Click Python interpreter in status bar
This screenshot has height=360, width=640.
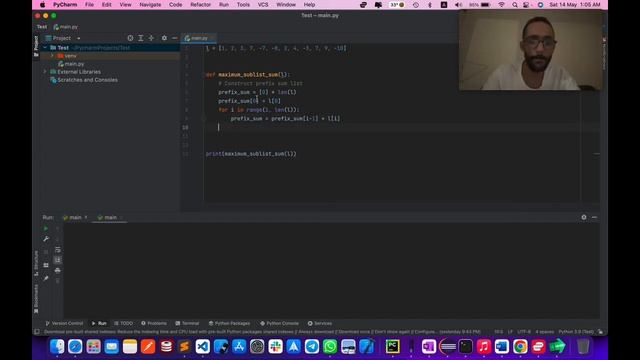[x=576, y=332]
